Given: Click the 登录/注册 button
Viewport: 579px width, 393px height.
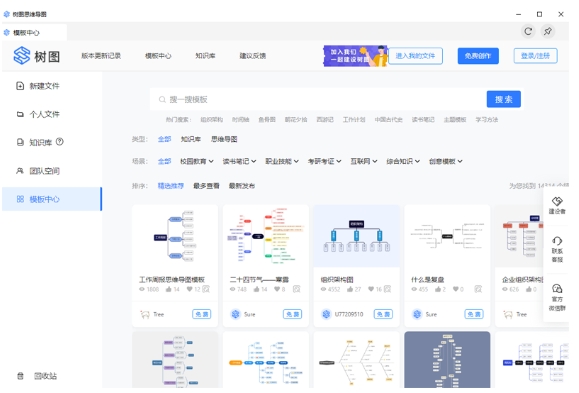Looking at the screenshot, I should [x=535, y=56].
